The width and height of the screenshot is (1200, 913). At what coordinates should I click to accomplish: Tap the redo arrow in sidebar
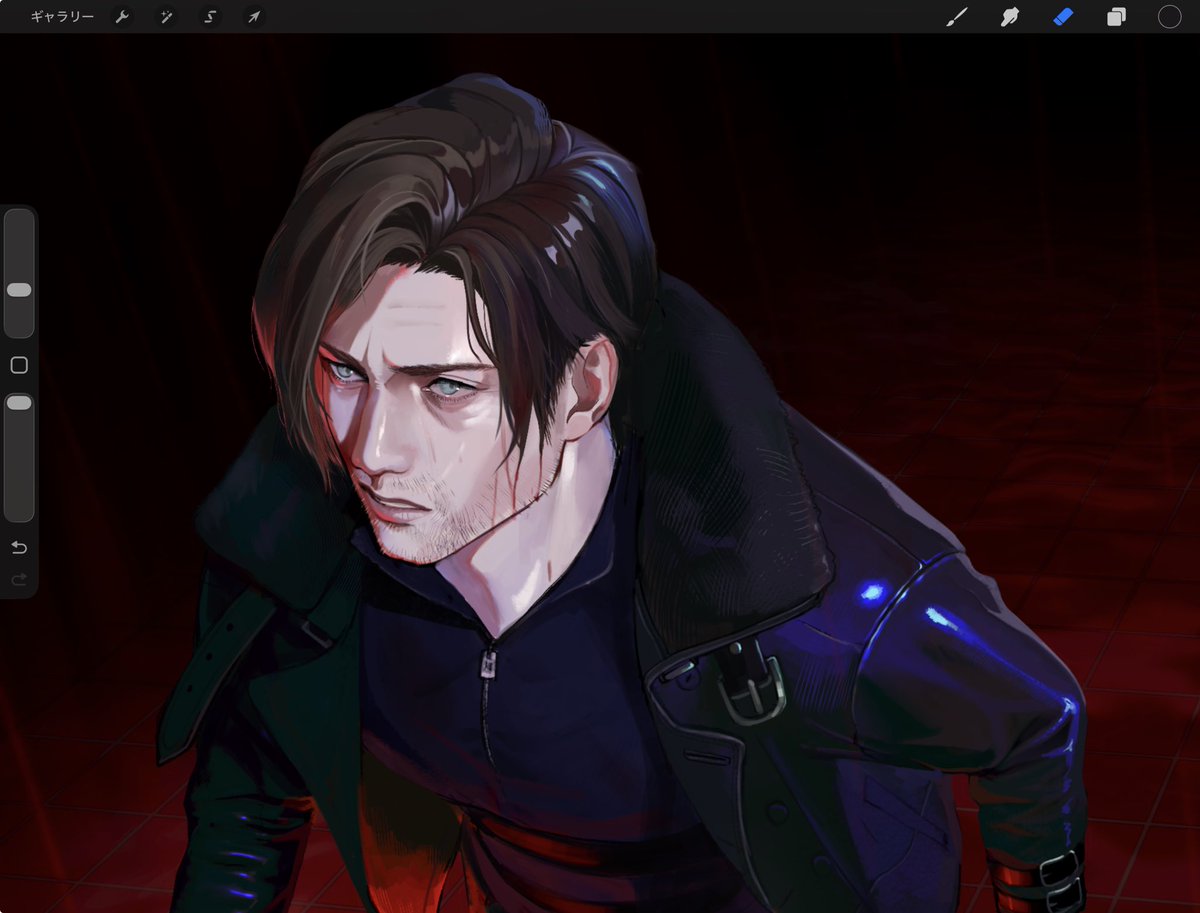click(x=19, y=579)
